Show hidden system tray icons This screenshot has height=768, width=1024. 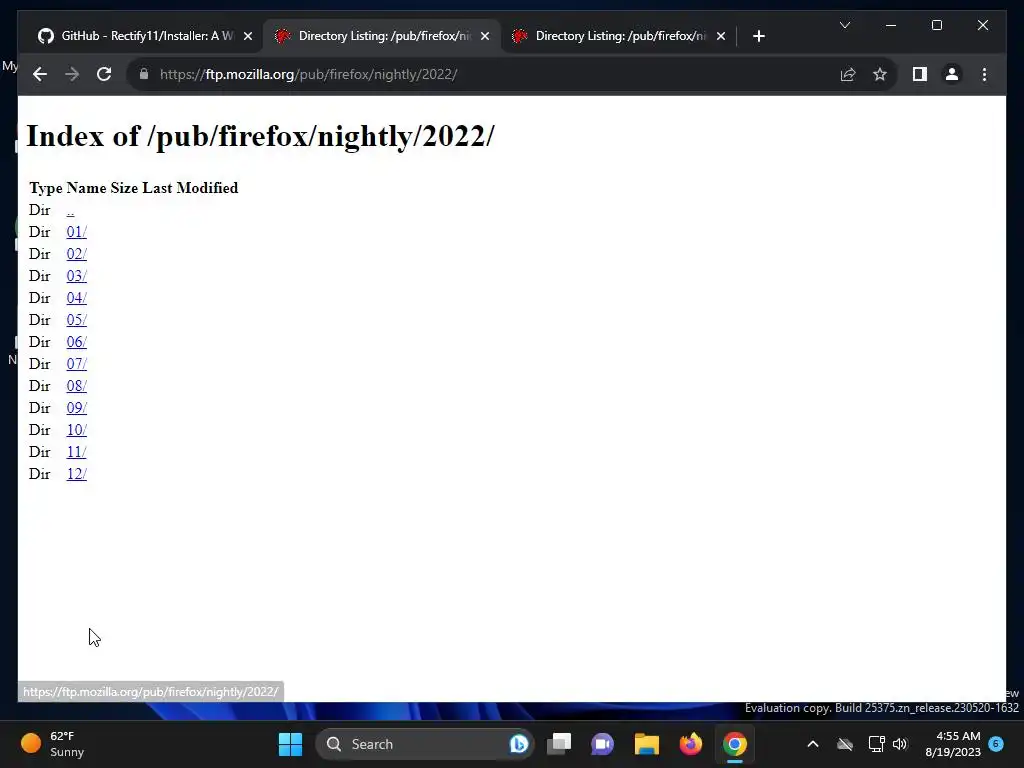click(x=812, y=744)
